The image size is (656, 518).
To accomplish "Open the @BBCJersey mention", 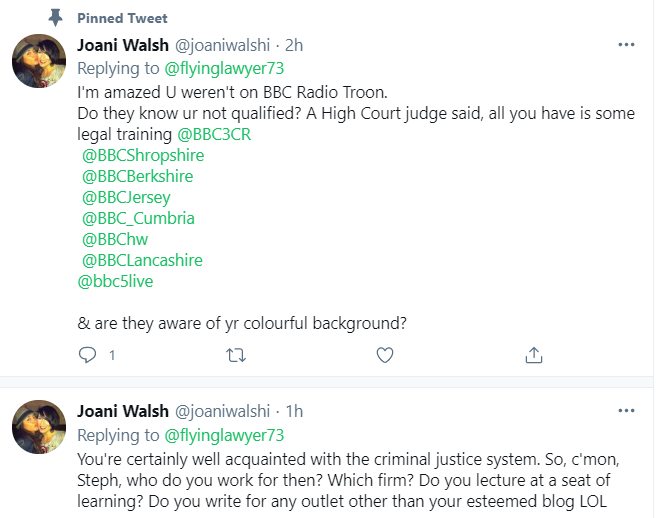I will coord(127,197).
